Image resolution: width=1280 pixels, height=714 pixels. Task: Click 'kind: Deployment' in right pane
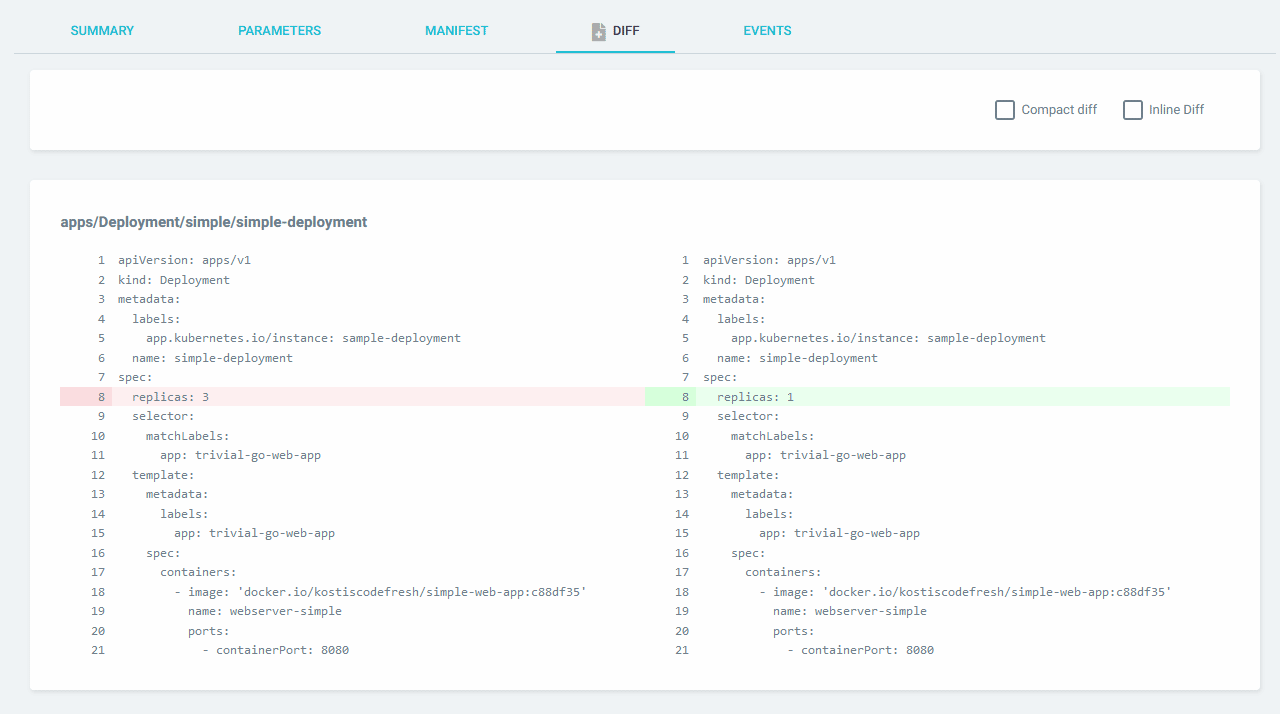pyautogui.click(x=759, y=280)
